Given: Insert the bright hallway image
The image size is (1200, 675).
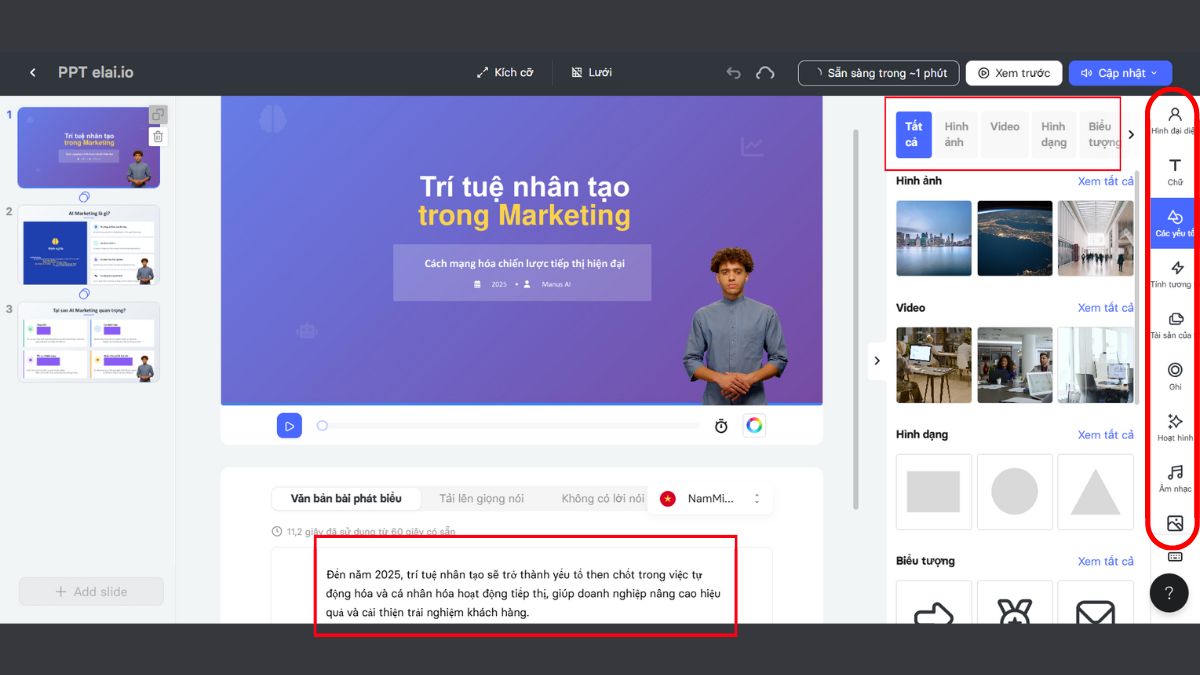Looking at the screenshot, I should [x=1095, y=238].
